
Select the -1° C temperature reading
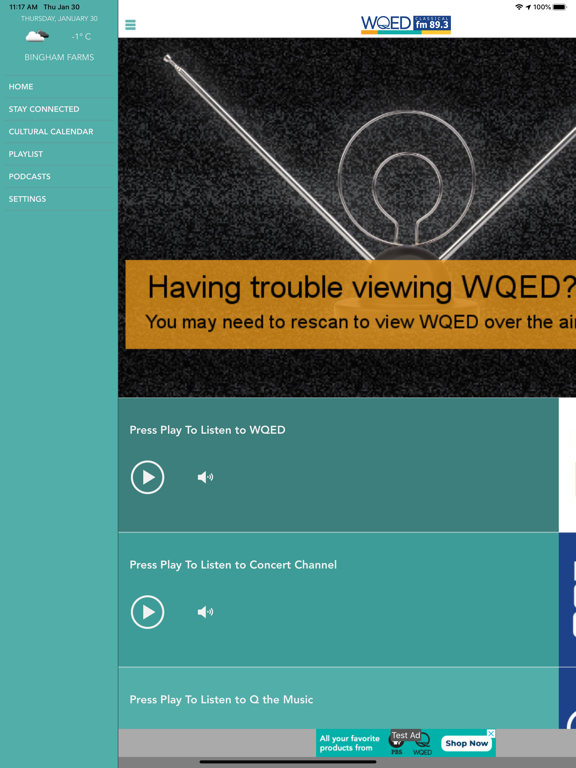pyautogui.click(x=81, y=37)
